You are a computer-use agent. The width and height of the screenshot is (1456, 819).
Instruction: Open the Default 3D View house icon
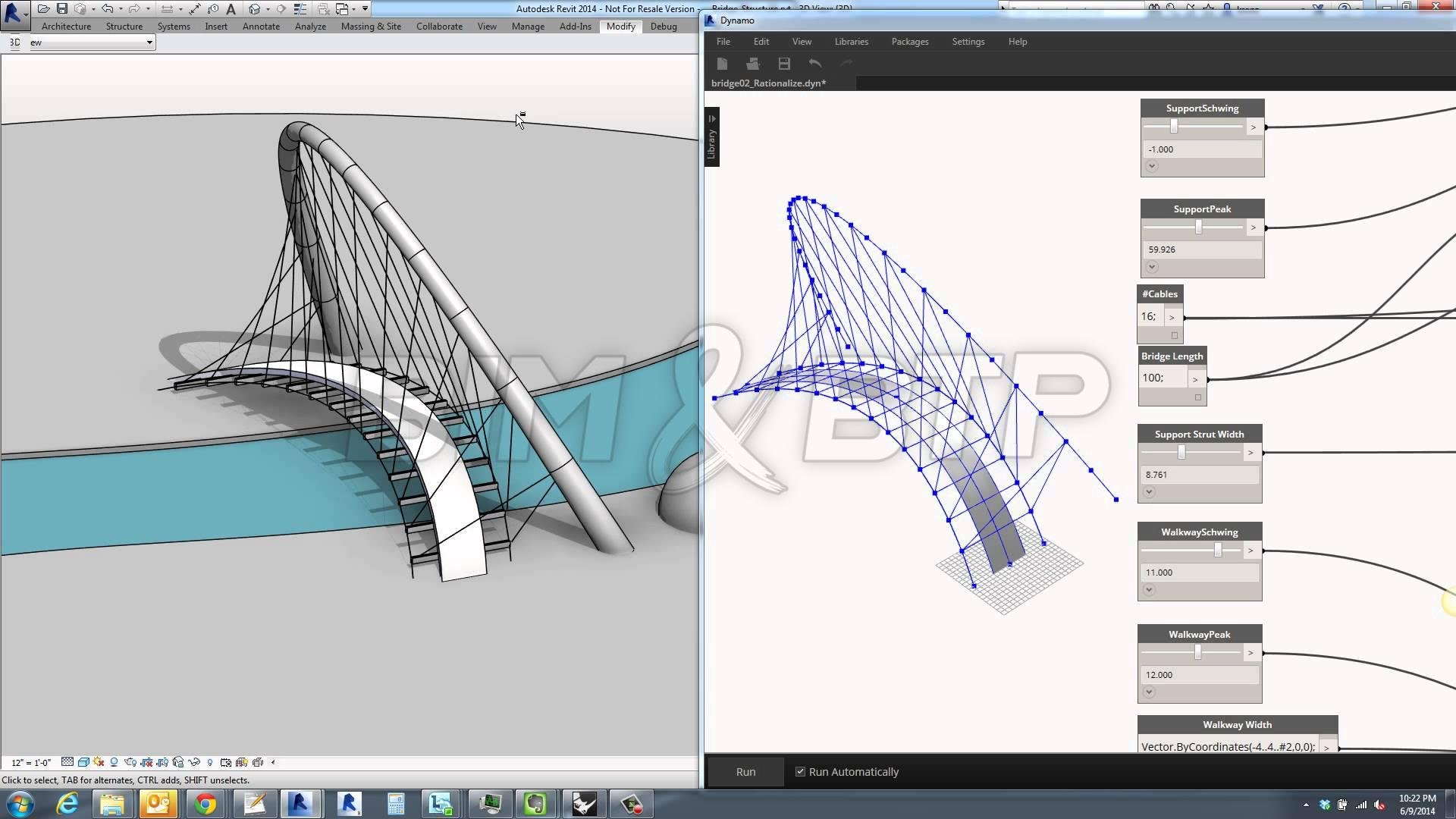255,9
